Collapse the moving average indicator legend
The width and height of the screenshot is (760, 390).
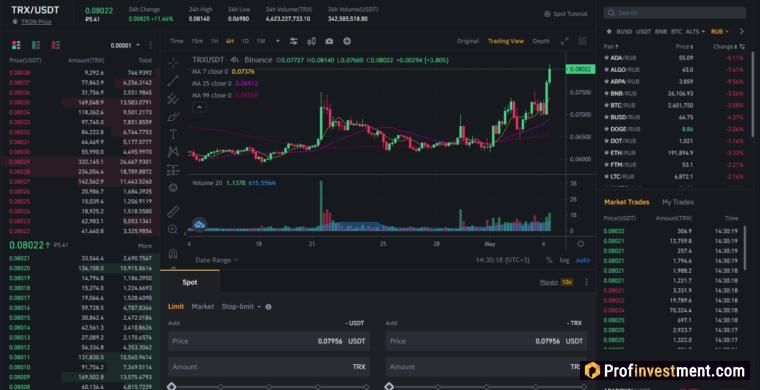(200, 108)
